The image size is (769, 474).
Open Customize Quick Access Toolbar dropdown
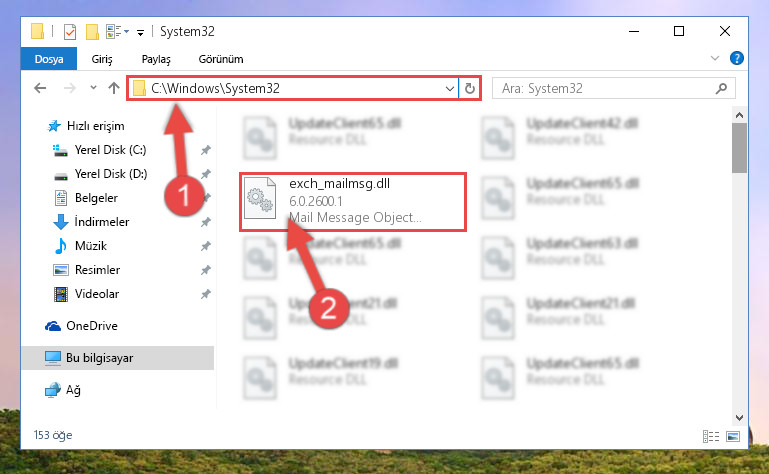(140, 33)
